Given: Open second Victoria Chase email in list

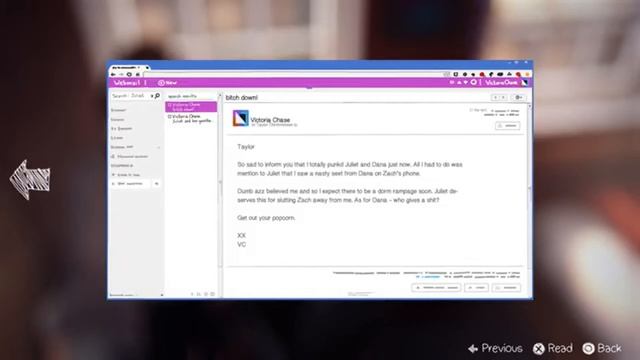Looking at the screenshot, I should [x=191, y=119].
